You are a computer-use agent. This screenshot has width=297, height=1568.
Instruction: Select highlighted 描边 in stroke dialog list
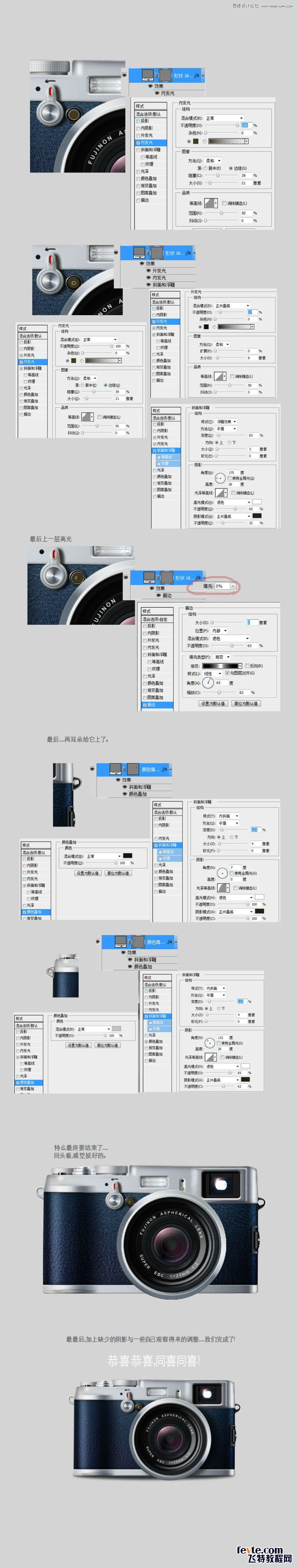(158, 704)
